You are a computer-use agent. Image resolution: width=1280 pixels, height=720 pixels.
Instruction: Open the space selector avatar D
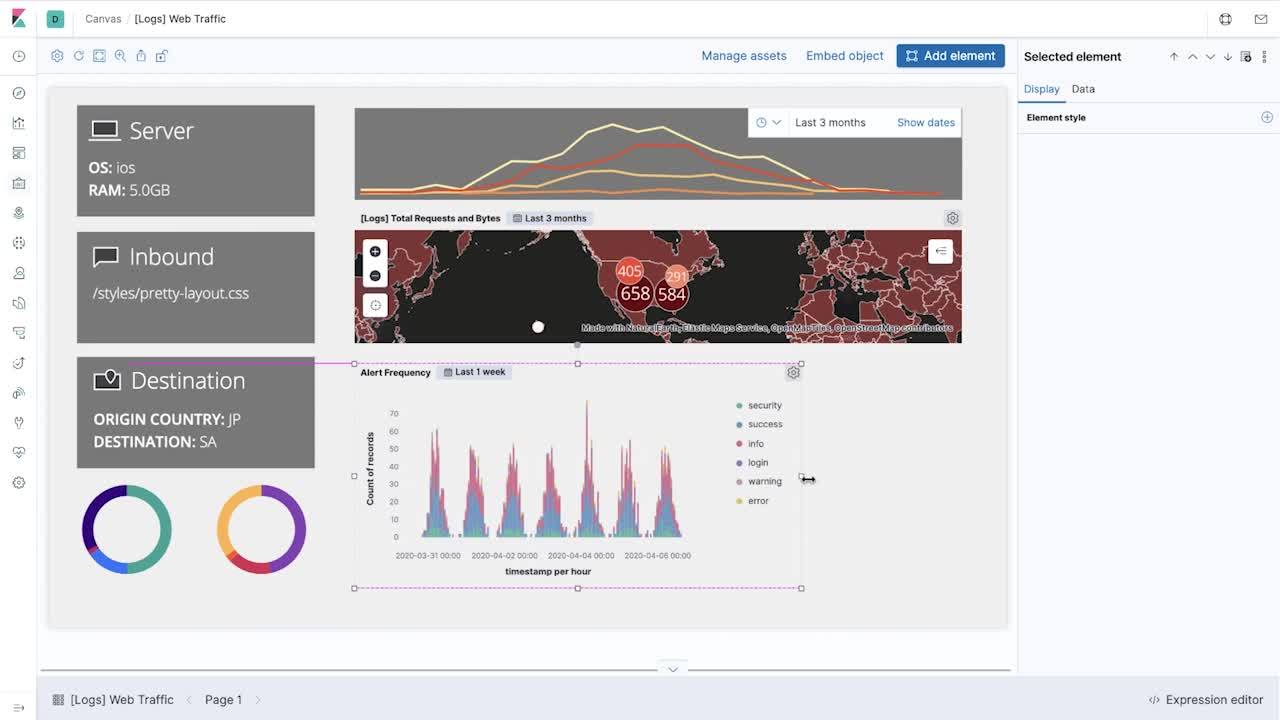[x=55, y=19]
